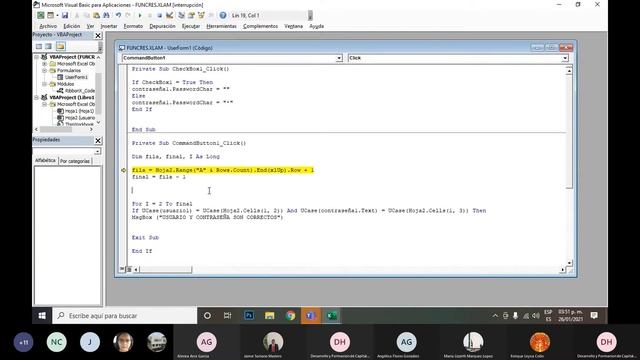Click the Reset stop square icon
The image size is (640, 360).
click(160, 16)
